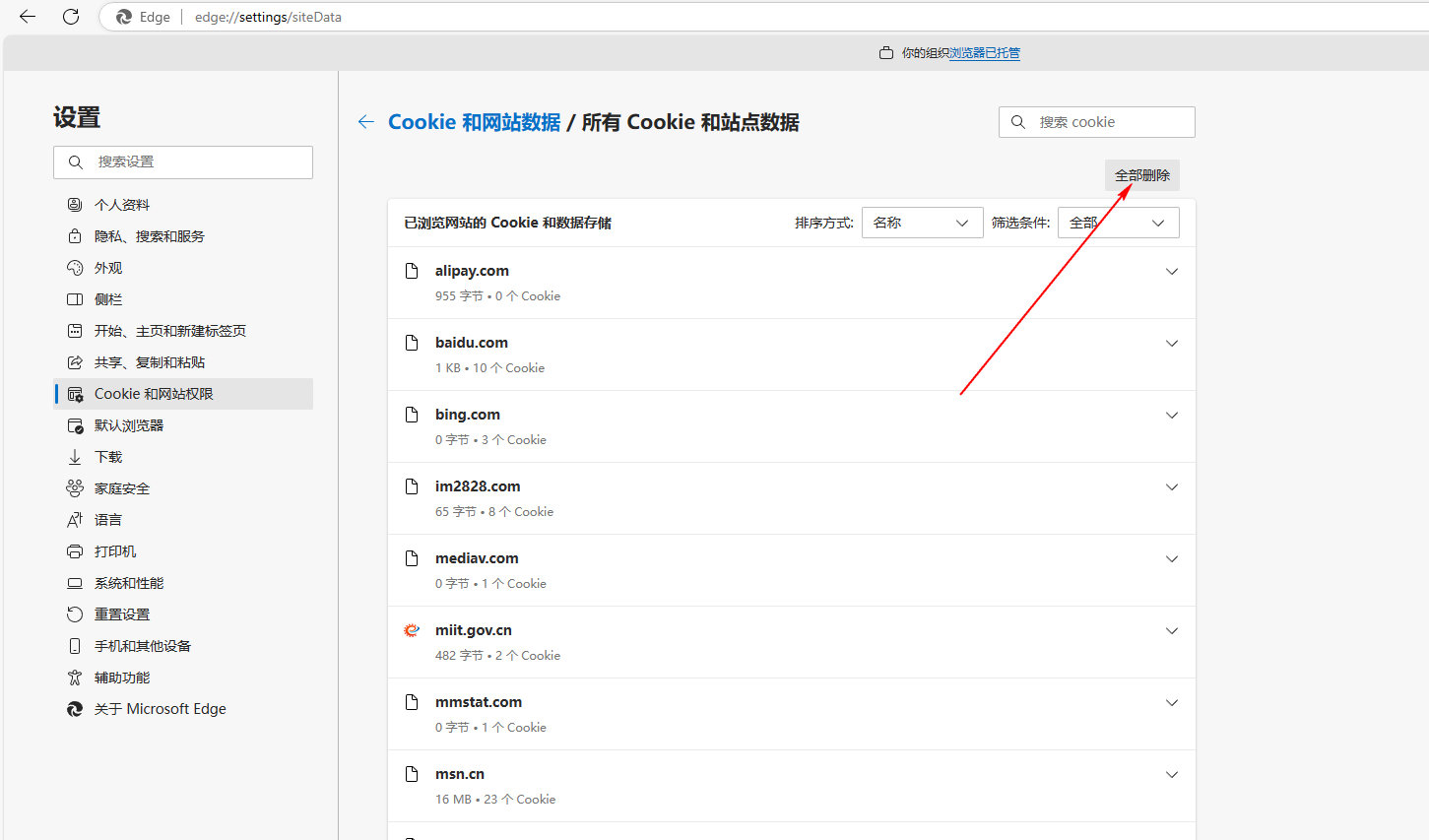Click the alipay.com file icon

tap(412, 271)
